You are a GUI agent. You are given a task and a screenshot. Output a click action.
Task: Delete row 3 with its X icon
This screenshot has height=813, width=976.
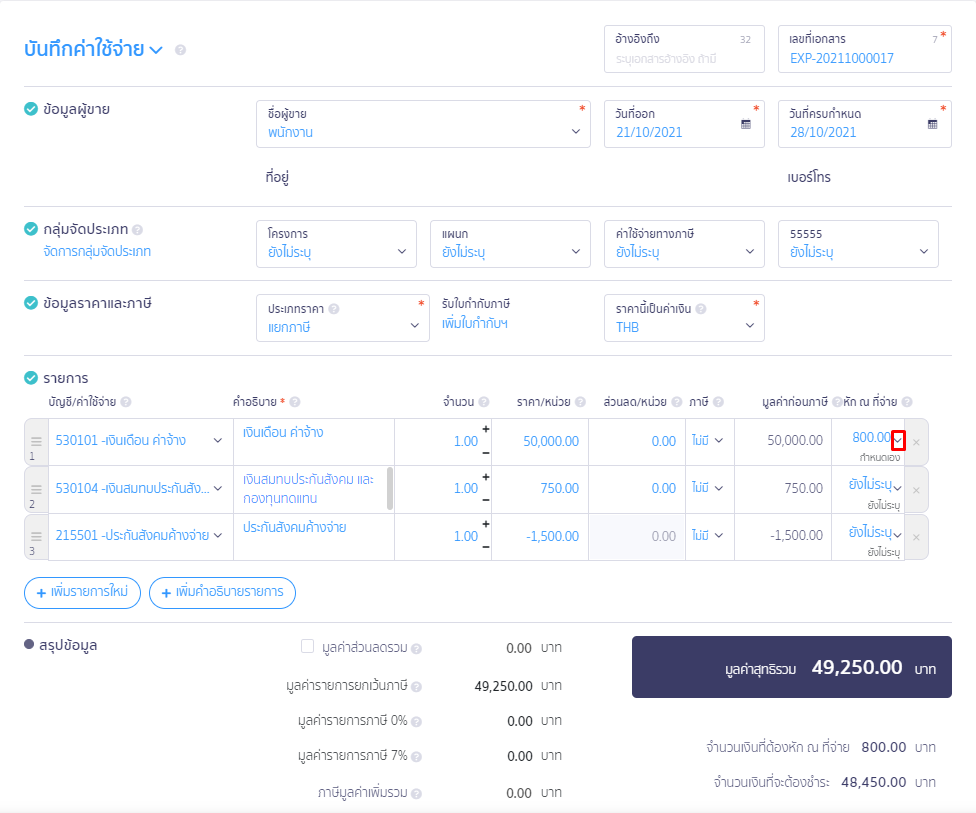pyautogui.click(x=916, y=537)
